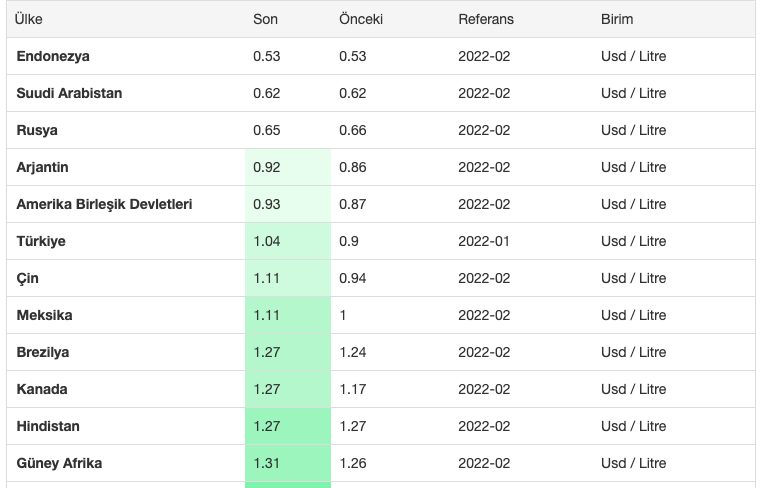Open the Brezilya country link
Image resolution: width=762 pixels, height=488 pixels.
[x=43, y=352]
